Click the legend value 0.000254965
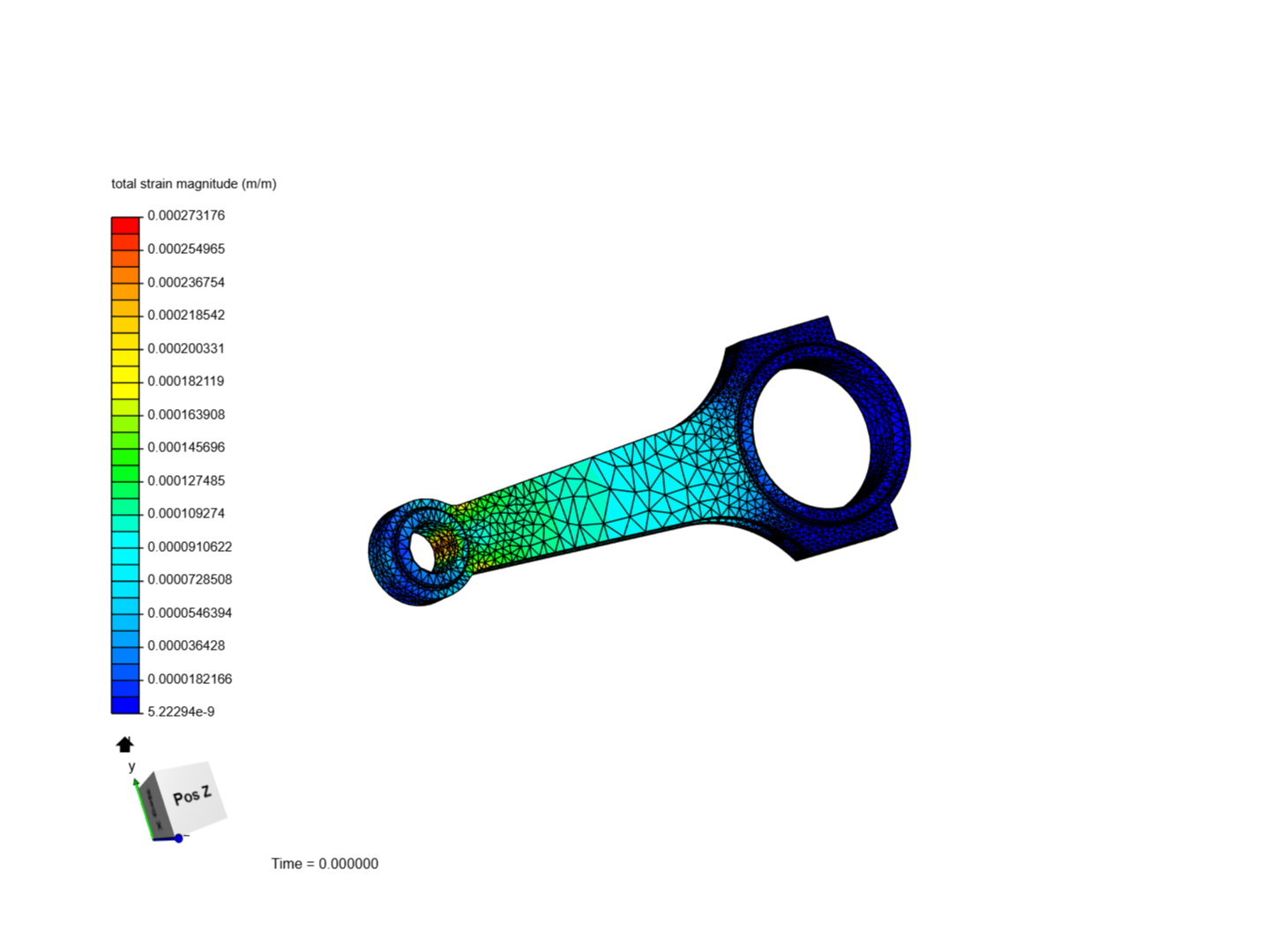 pos(186,249)
